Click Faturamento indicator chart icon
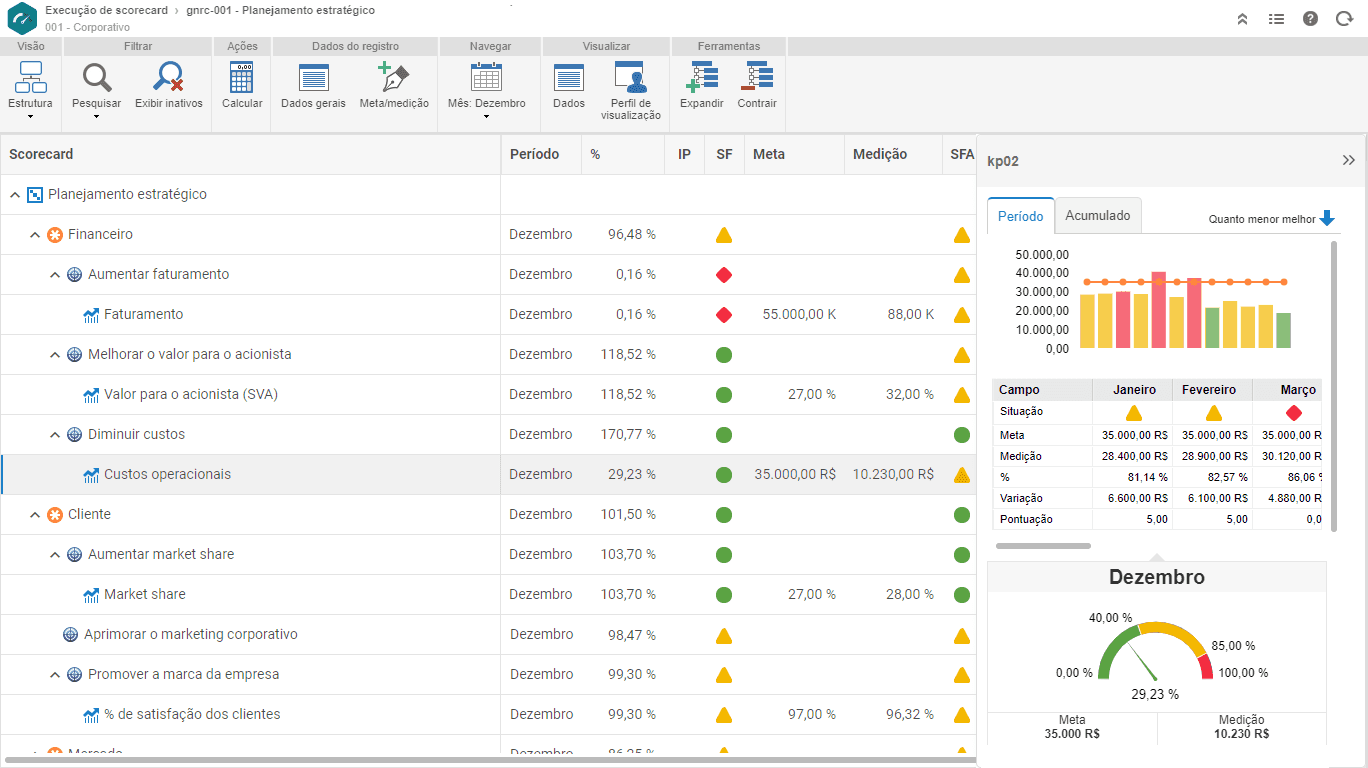The width and height of the screenshot is (1368, 768). tap(91, 315)
